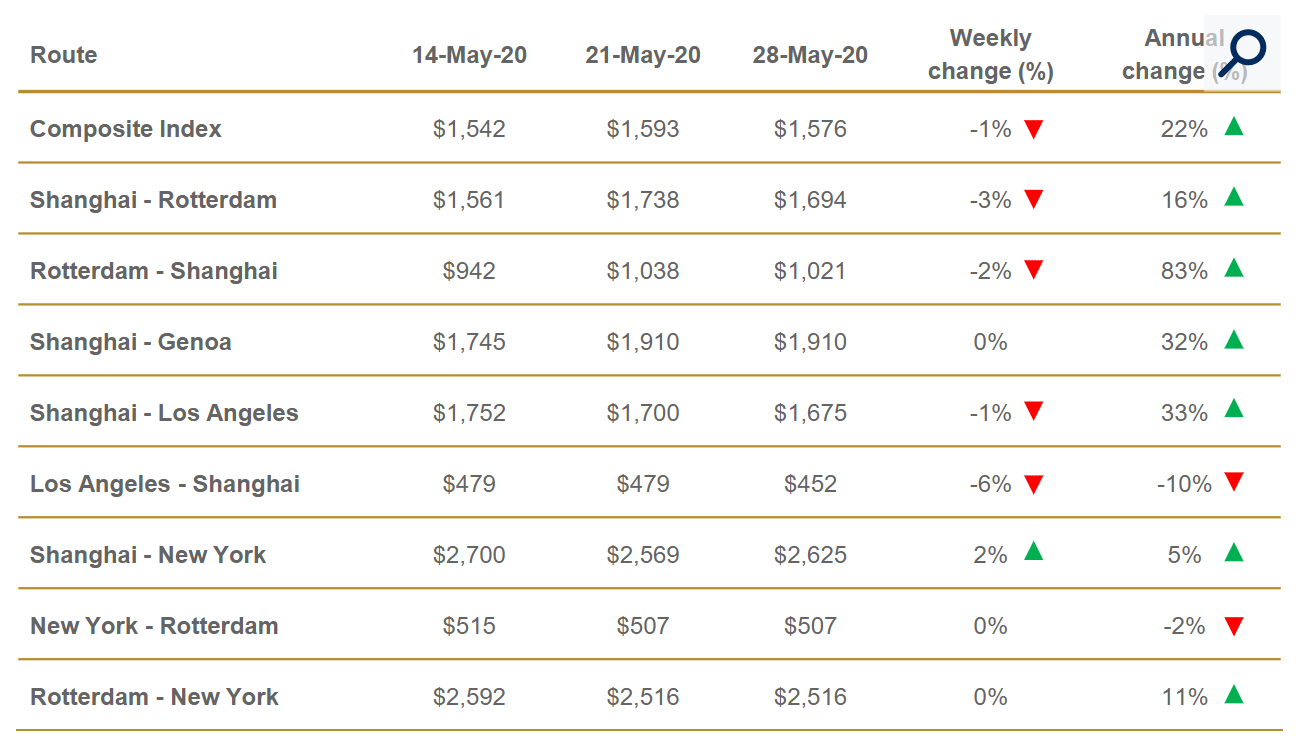Click green weekly arrow for Shanghai - New York

point(1034,551)
